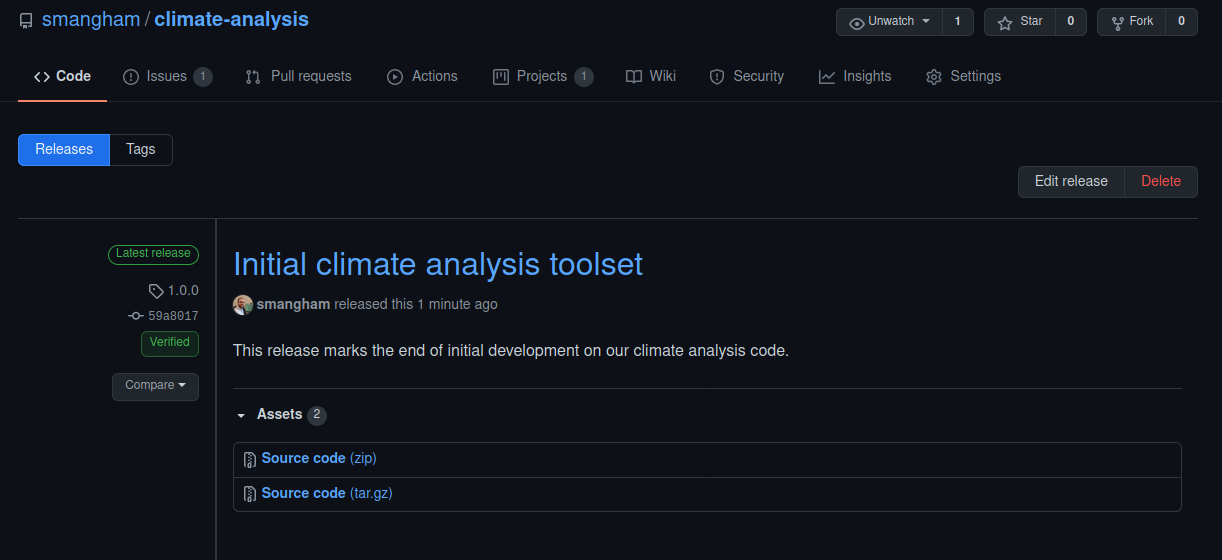Screen dimensions: 1222x560
Task: Click the repository book icon beside smangham
Action: coord(26,21)
